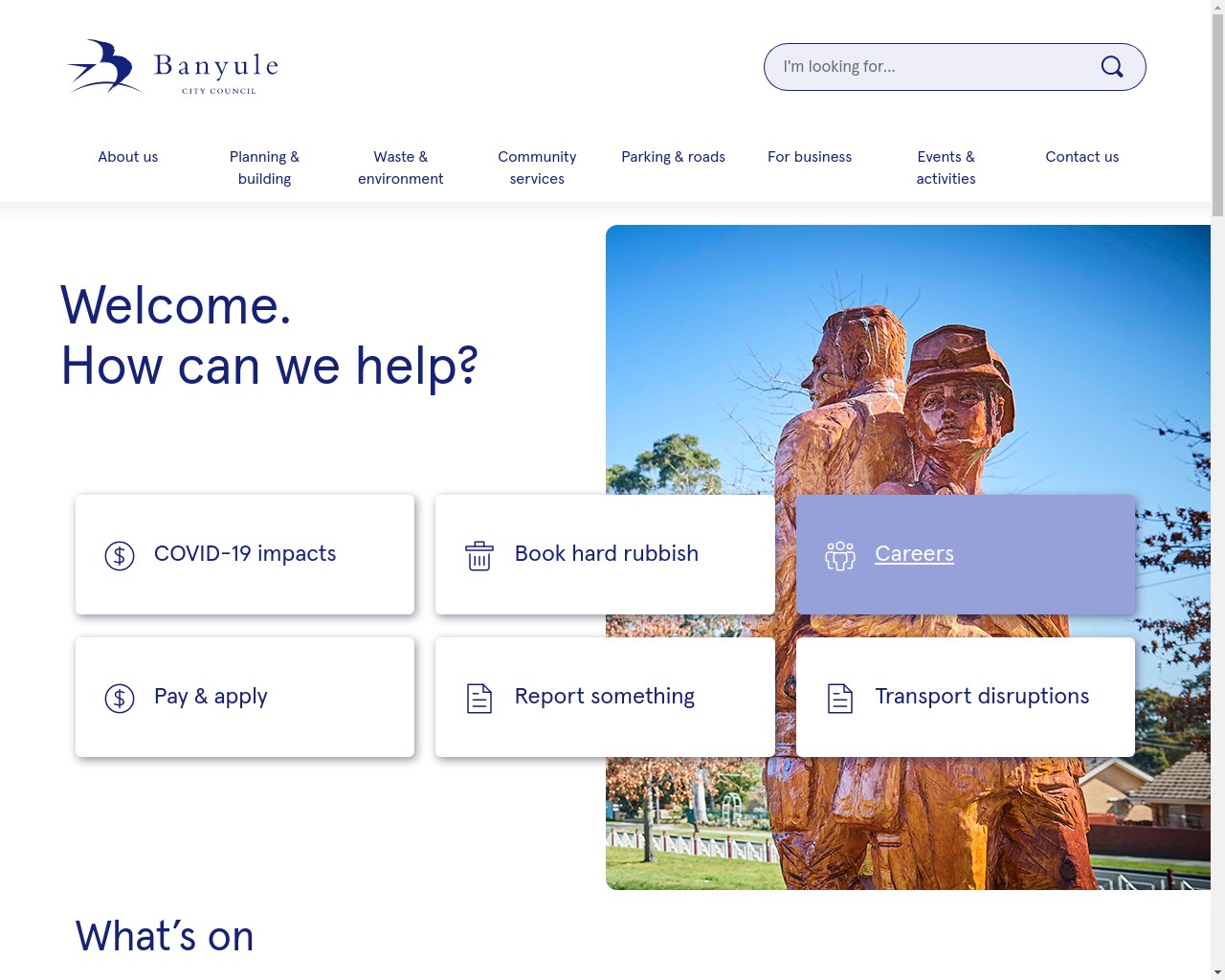Expand the Waste & environment menu
The width and height of the screenshot is (1225, 980).
tap(401, 167)
